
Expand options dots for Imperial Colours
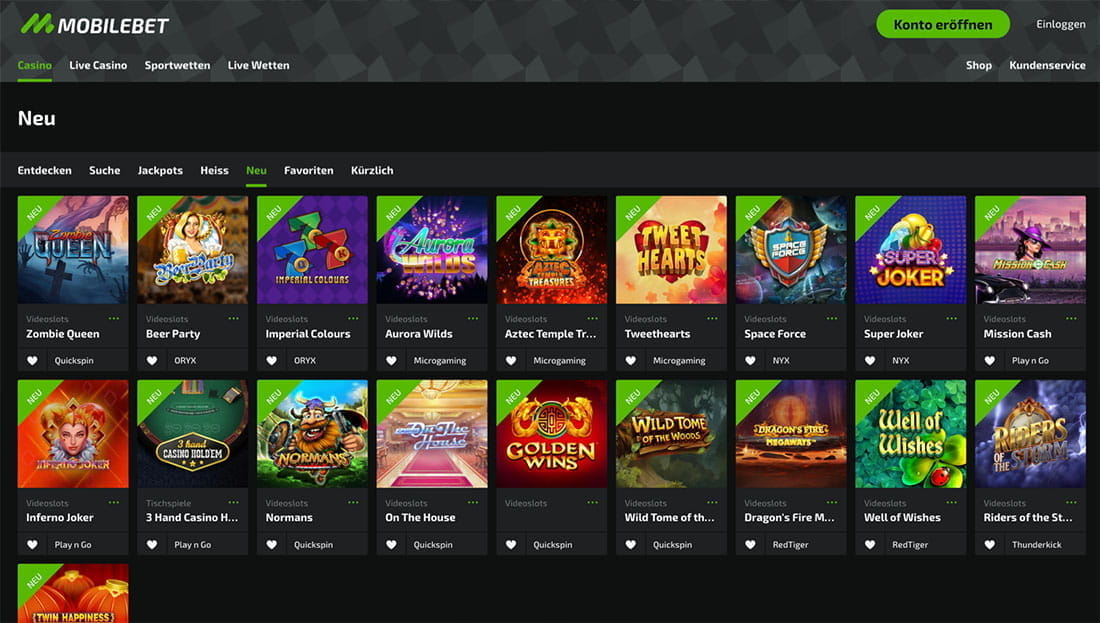point(353,319)
